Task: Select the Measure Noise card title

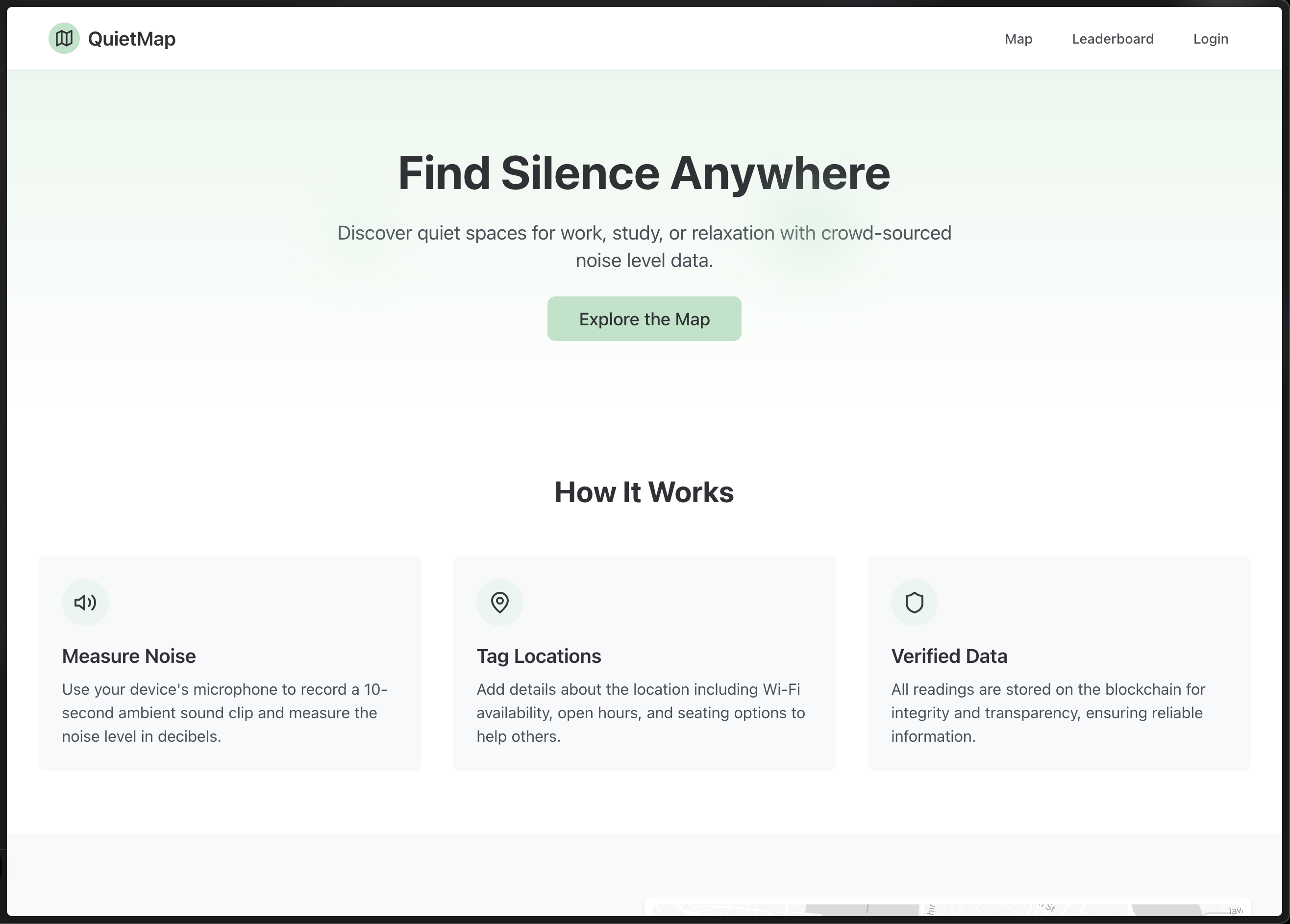Action: 128,656
